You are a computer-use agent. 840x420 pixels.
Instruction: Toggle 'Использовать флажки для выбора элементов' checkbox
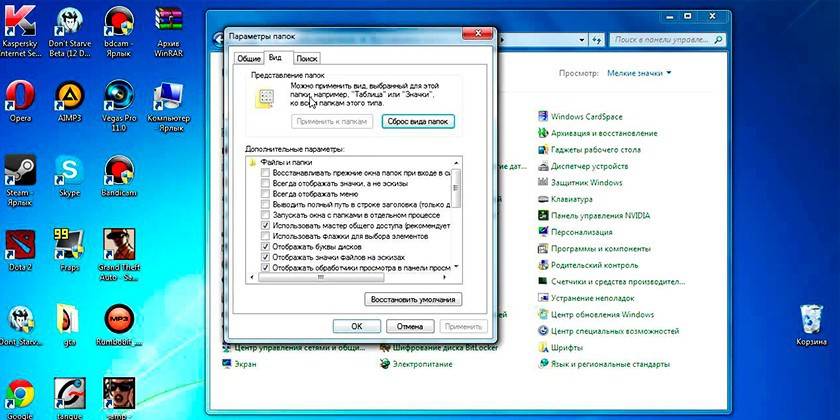point(265,235)
